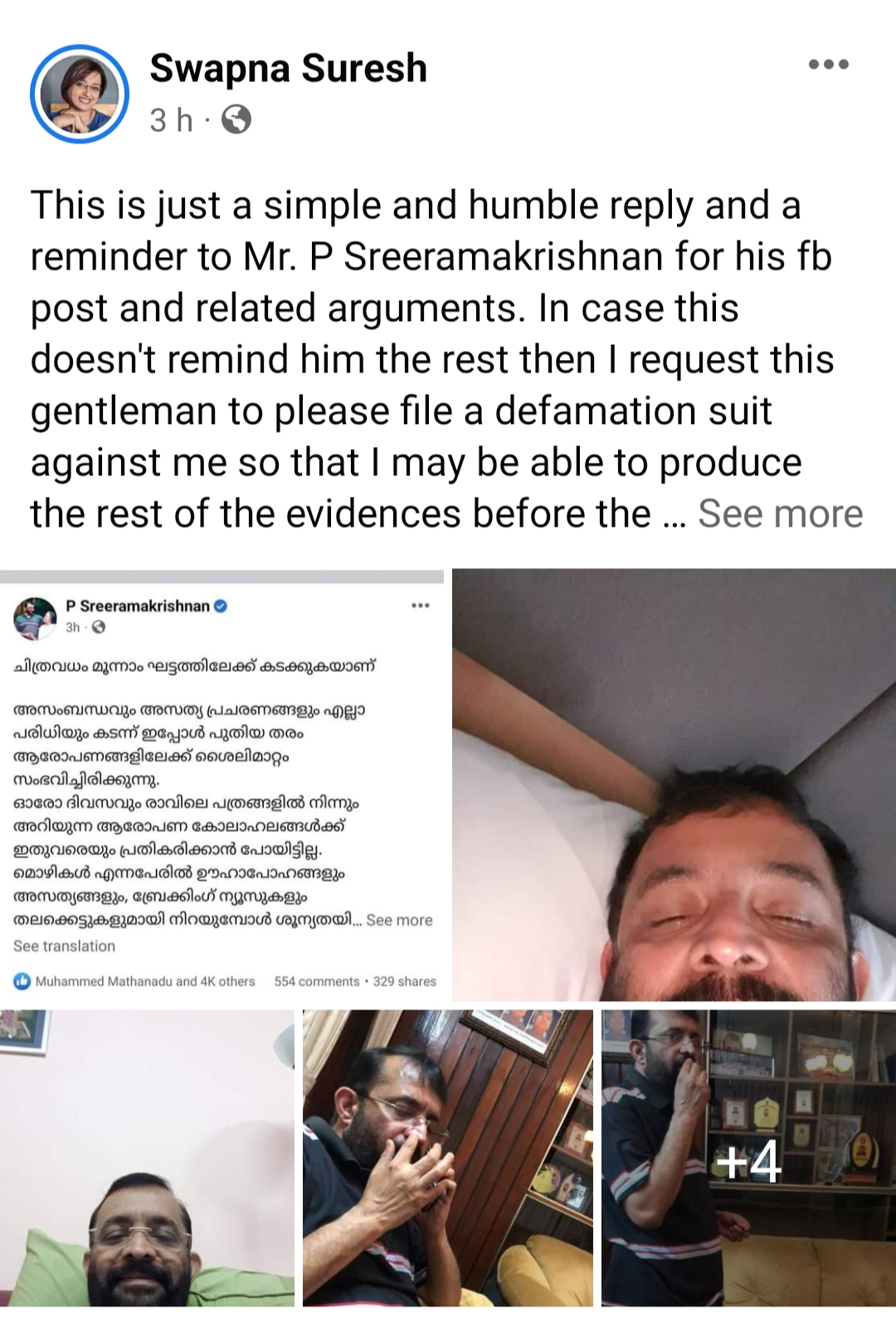The width and height of the screenshot is (896, 1323).
Task: Expand the Malayalam text's See more
Action: coord(399,920)
